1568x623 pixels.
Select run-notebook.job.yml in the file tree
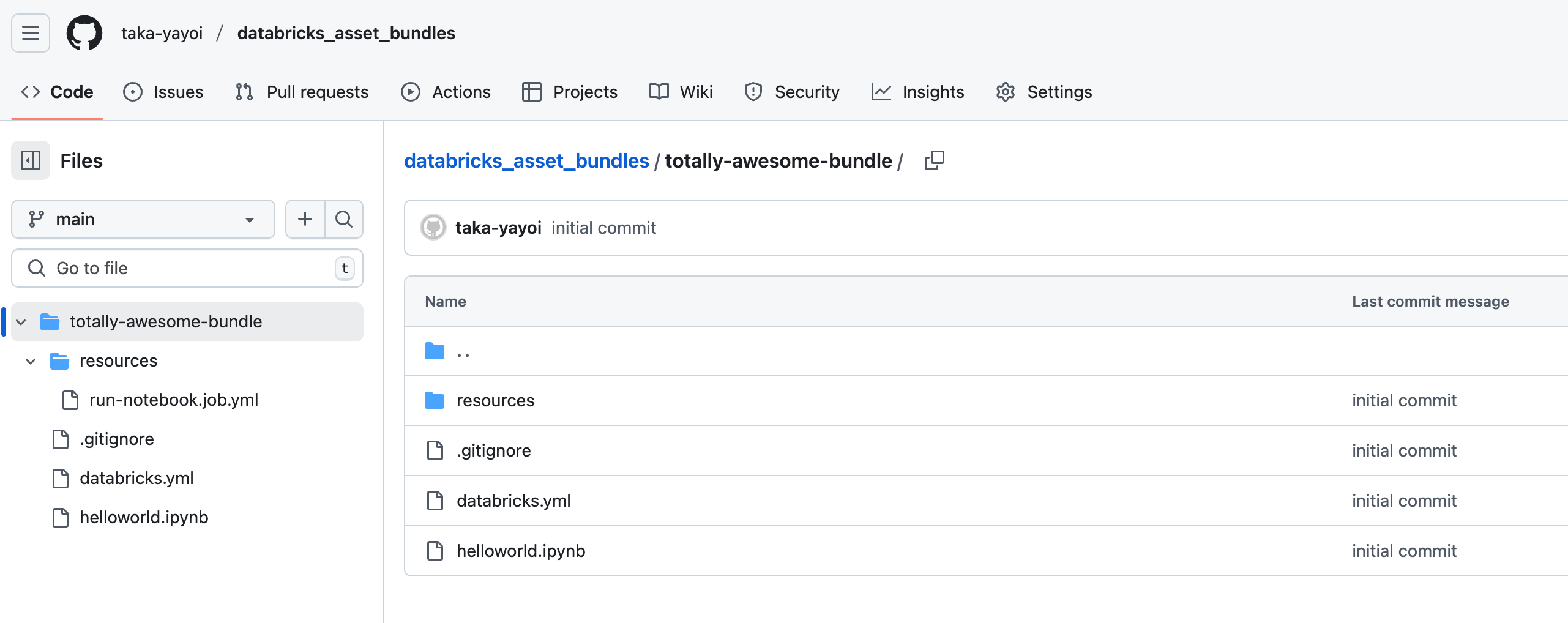[174, 400]
